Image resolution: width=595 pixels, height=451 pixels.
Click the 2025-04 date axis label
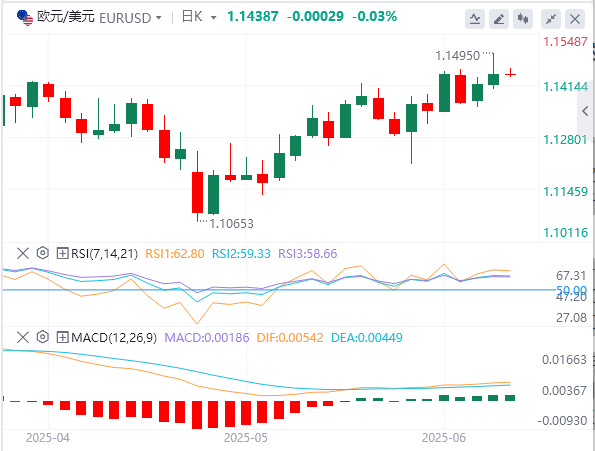[48, 438]
